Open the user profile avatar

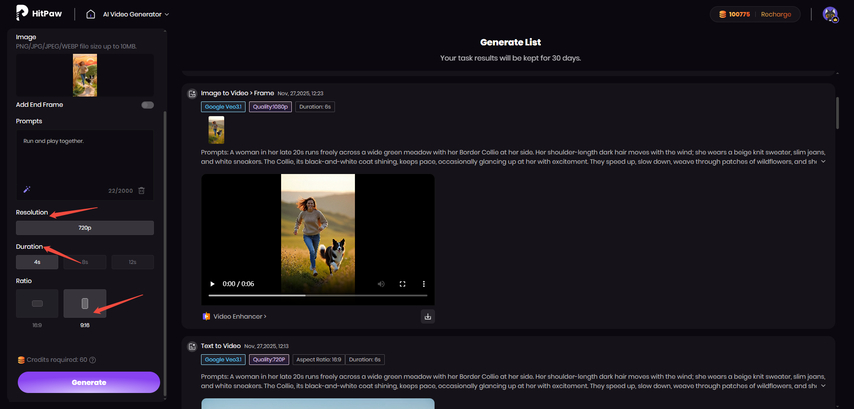(829, 14)
